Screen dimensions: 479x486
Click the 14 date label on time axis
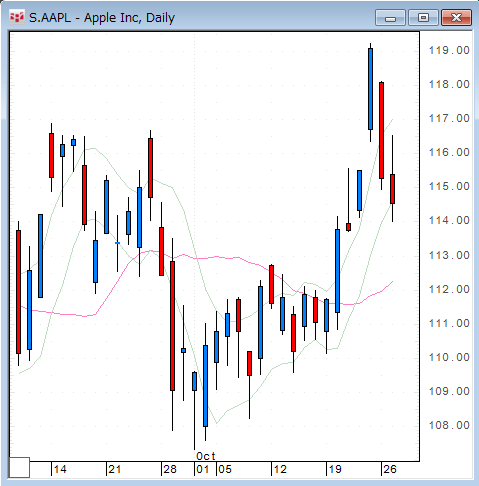(60, 469)
